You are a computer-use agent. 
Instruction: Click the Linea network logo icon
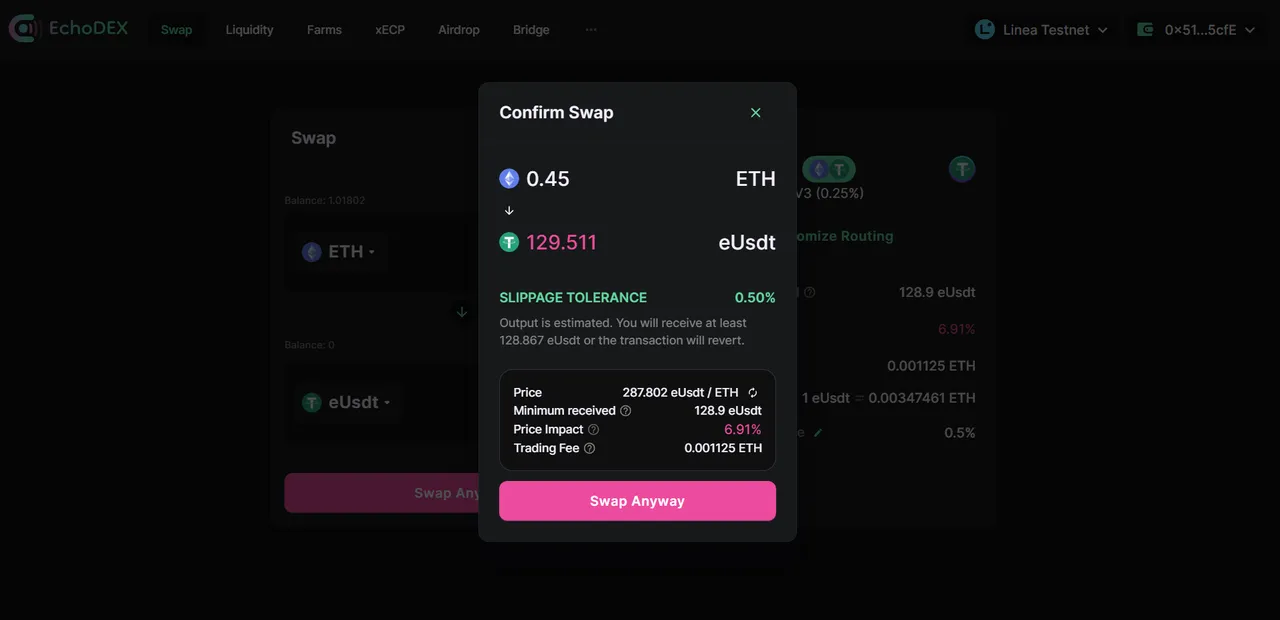985,30
